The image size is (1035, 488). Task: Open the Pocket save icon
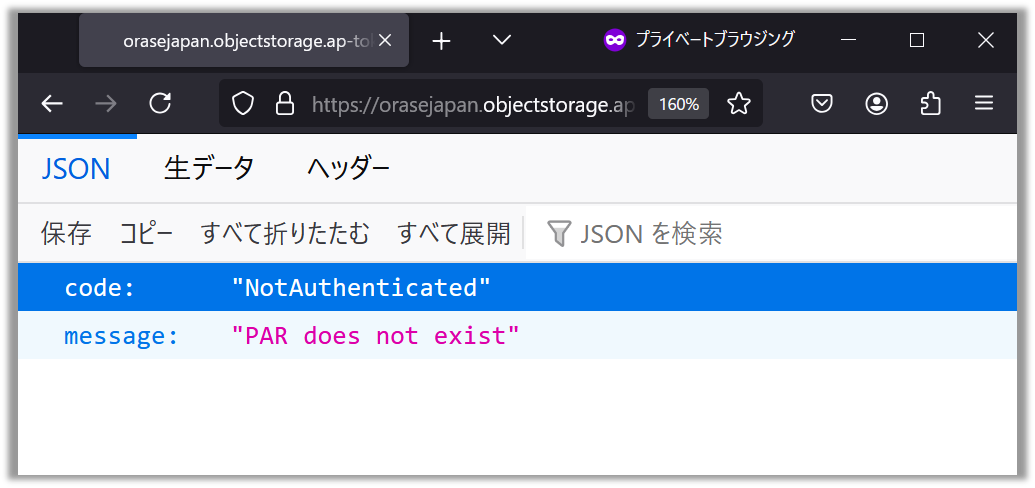[822, 104]
